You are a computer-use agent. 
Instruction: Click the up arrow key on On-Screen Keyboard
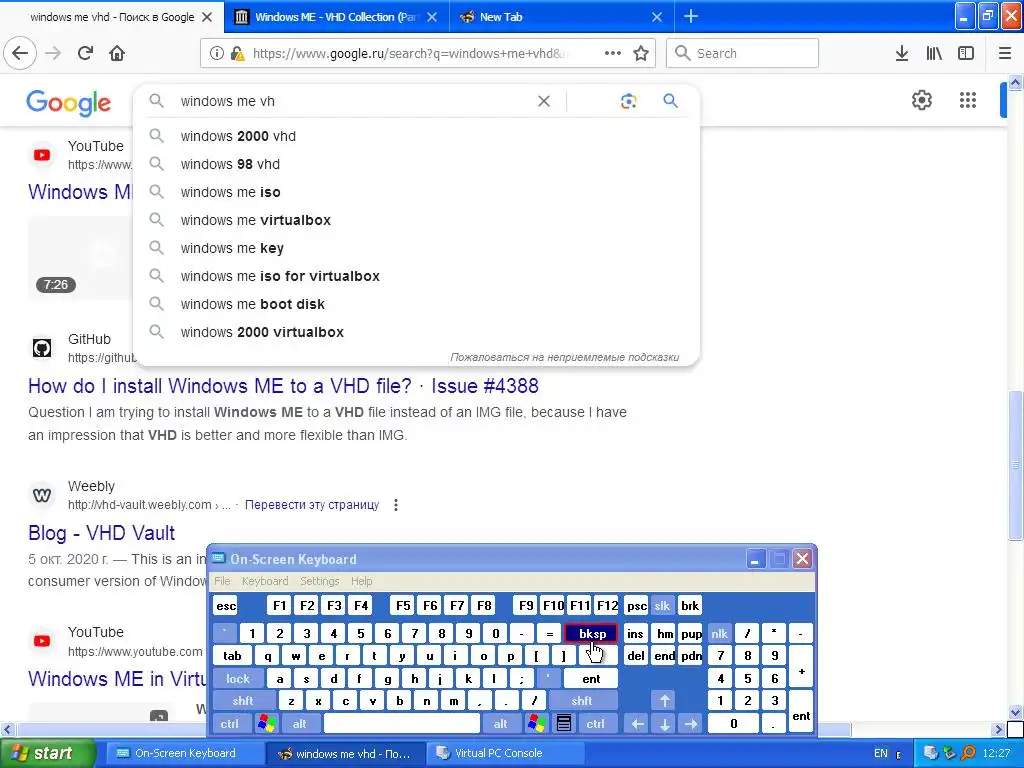click(x=664, y=701)
